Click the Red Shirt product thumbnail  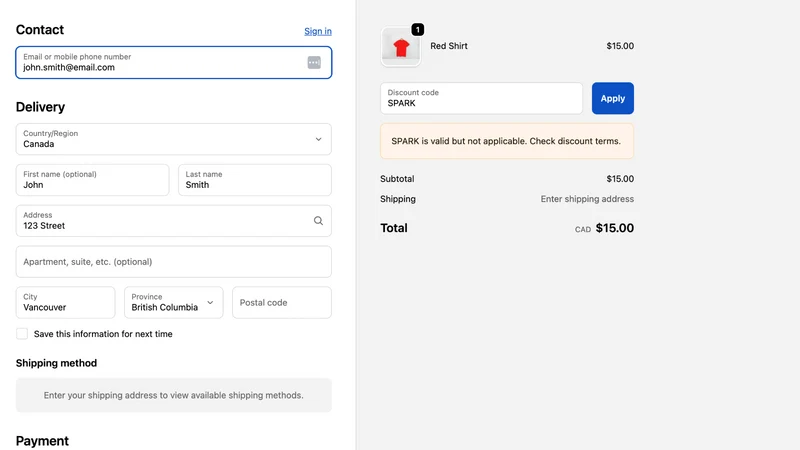pos(401,46)
